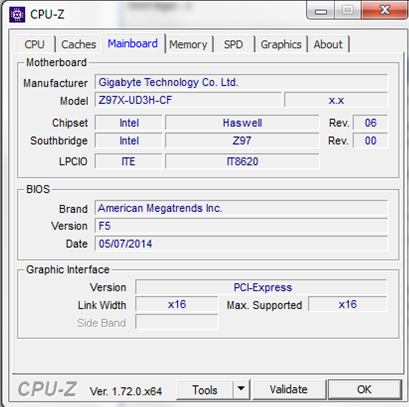Select the LPCIO chip IT8620
Screen dimensions: 409x407
point(242,161)
